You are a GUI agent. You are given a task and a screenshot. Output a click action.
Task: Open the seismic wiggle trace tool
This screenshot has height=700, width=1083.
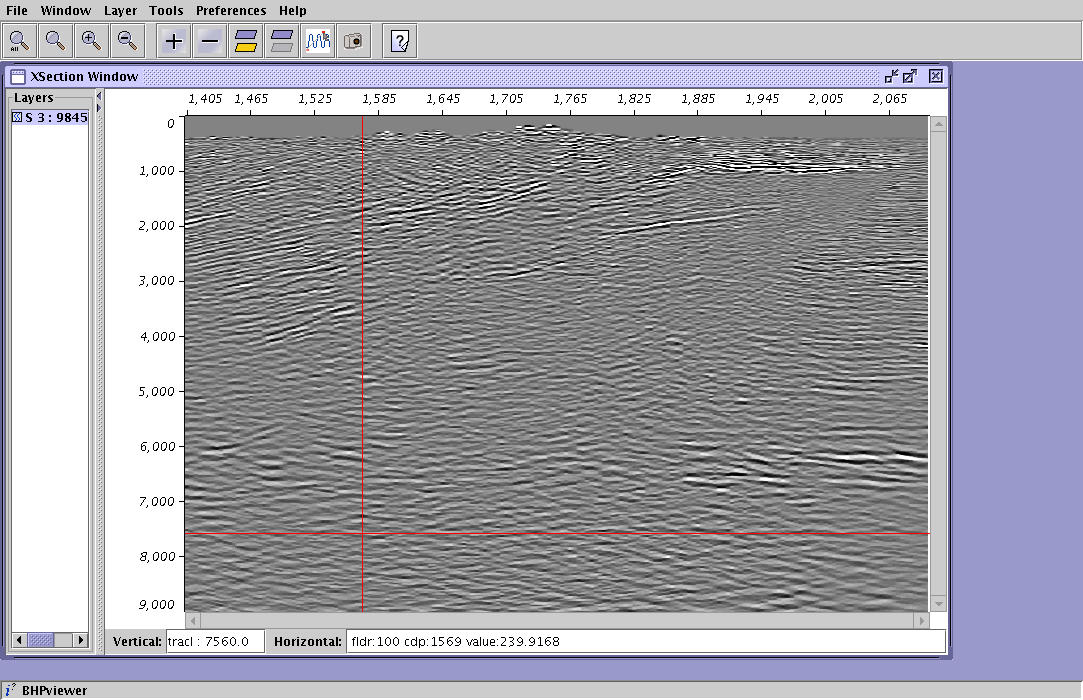point(318,41)
